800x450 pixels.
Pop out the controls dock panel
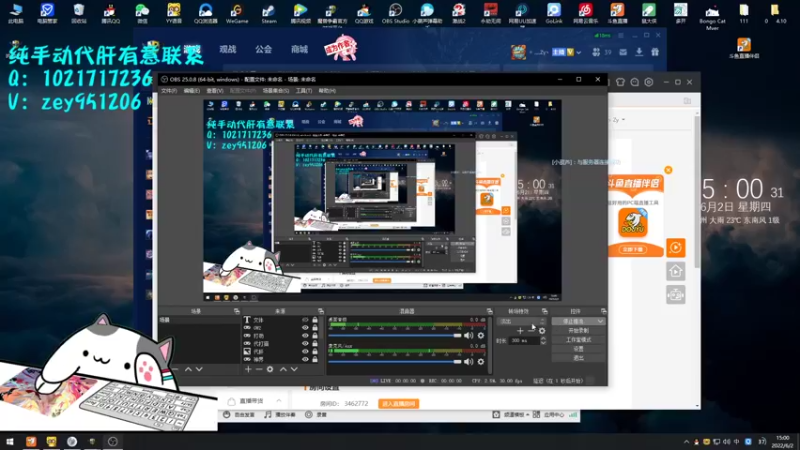[x=604, y=311]
